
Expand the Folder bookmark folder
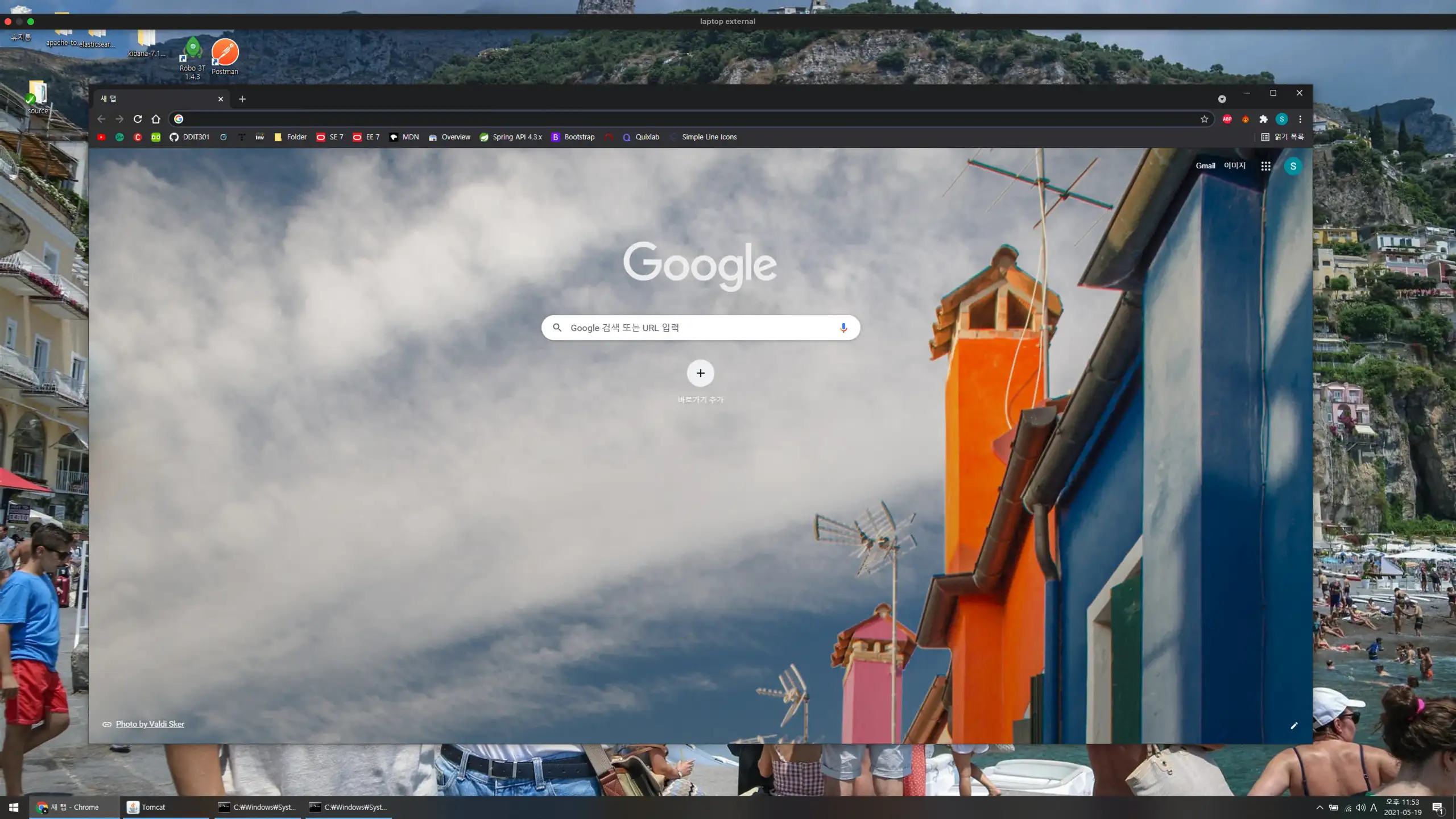click(291, 137)
